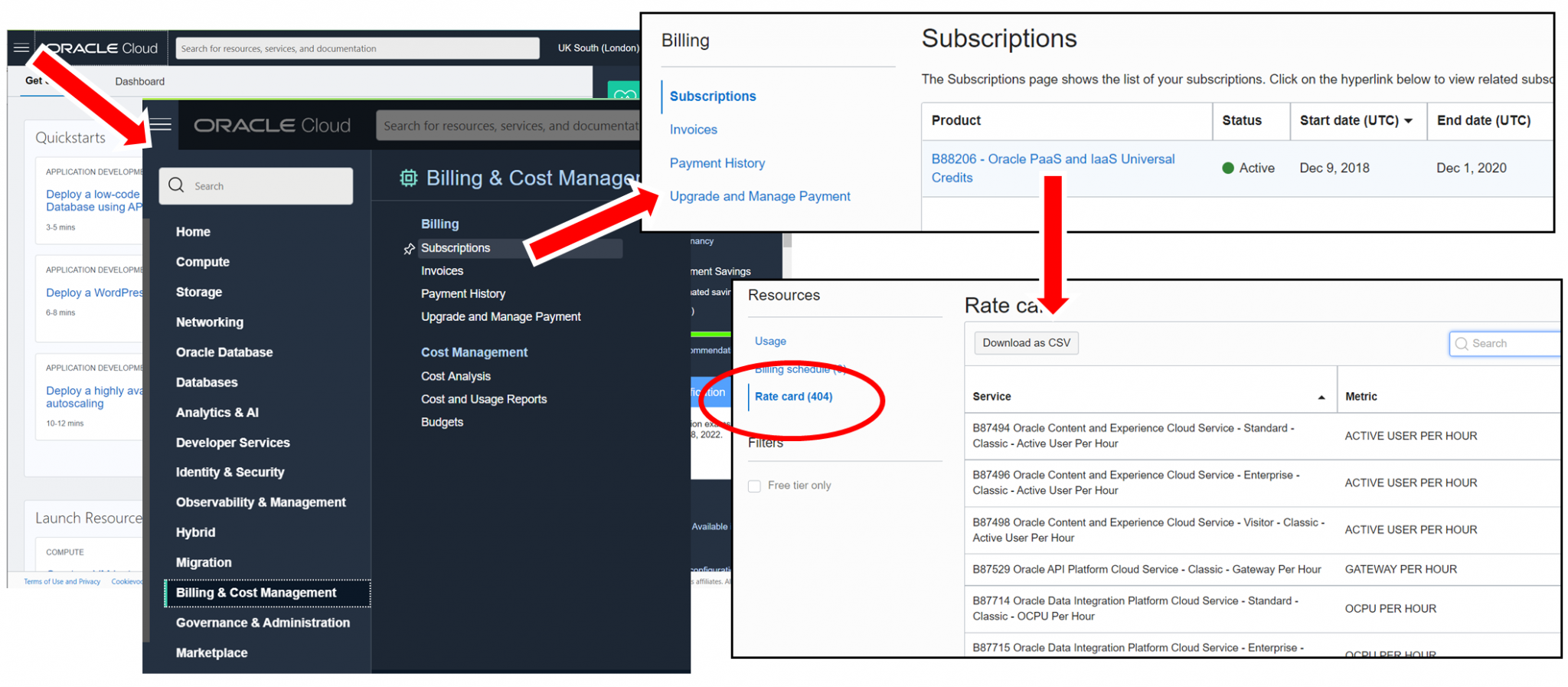Open Hybrid menu entry
The height and width of the screenshot is (687, 1568).
click(x=195, y=532)
